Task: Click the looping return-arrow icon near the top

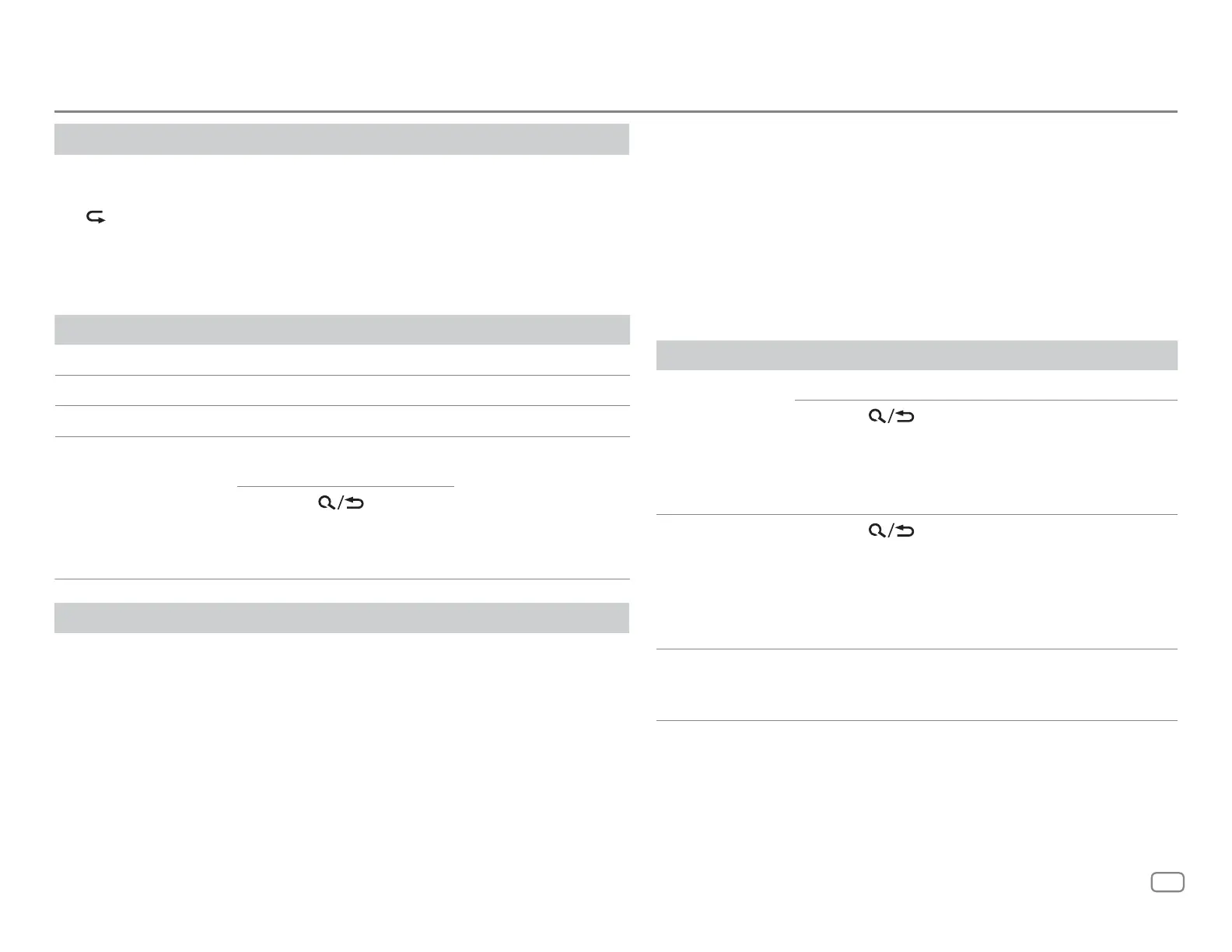Action: click(x=96, y=220)
